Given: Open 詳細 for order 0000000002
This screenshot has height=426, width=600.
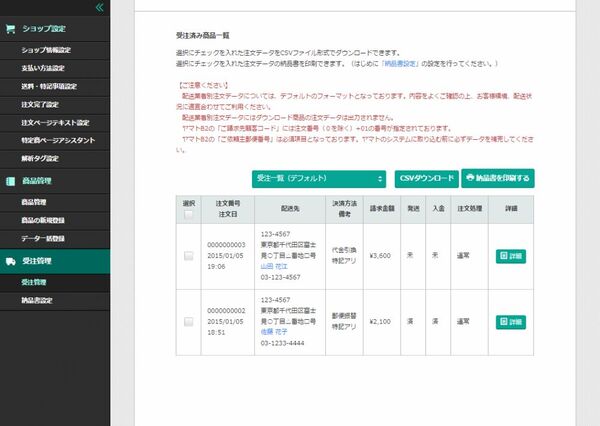Looking at the screenshot, I should [x=511, y=322].
